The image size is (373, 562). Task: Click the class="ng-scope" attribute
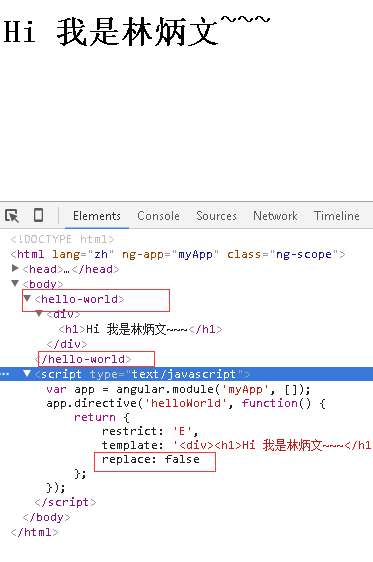pyautogui.click(x=283, y=254)
